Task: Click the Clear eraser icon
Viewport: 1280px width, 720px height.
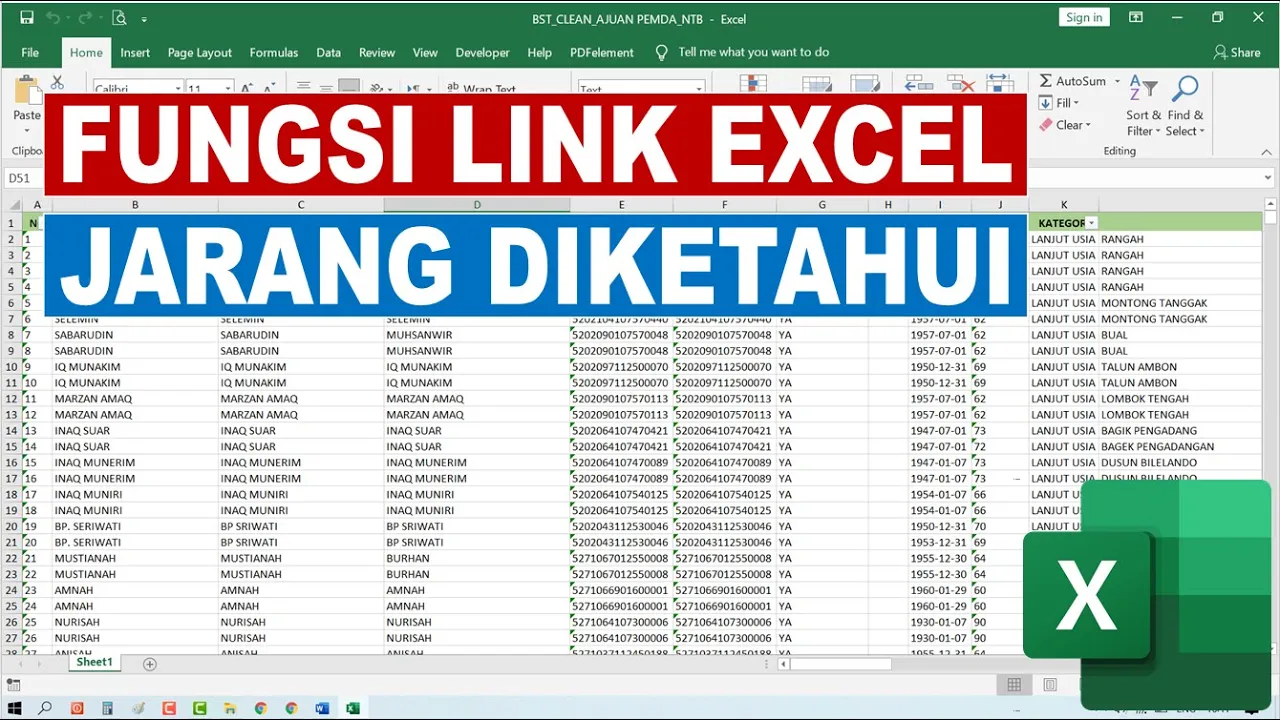Action: click(1045, 125)
